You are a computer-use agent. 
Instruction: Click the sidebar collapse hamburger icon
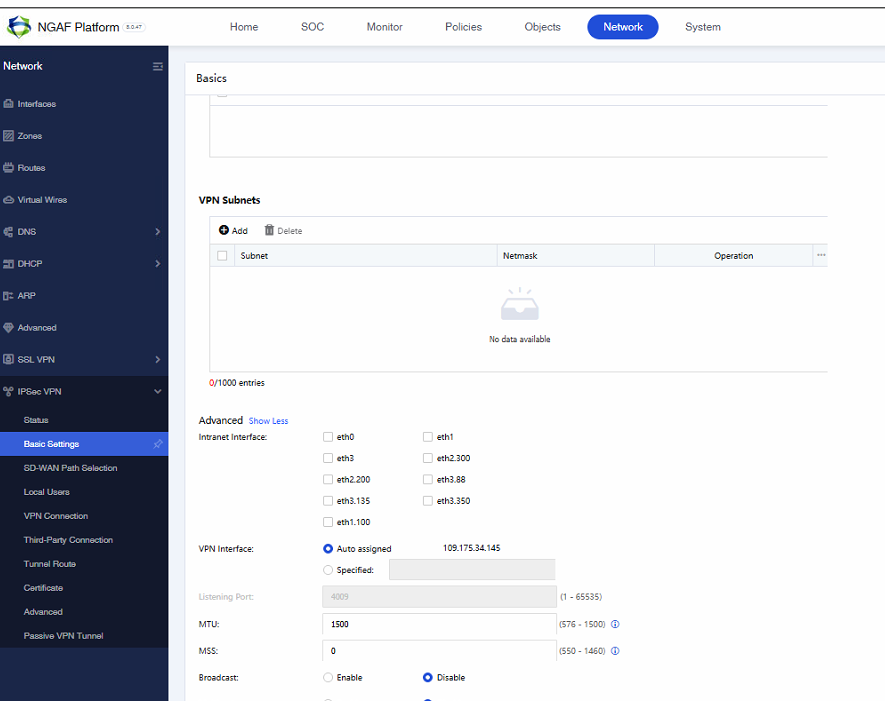point(157,67)
